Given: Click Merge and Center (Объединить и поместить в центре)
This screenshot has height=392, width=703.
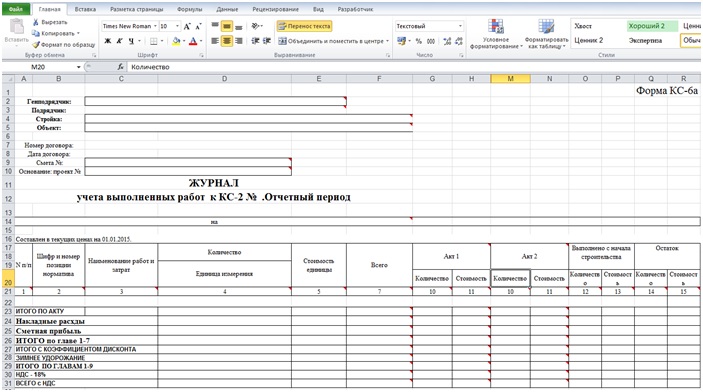Looking at the screenshot, I should [331, 41].
